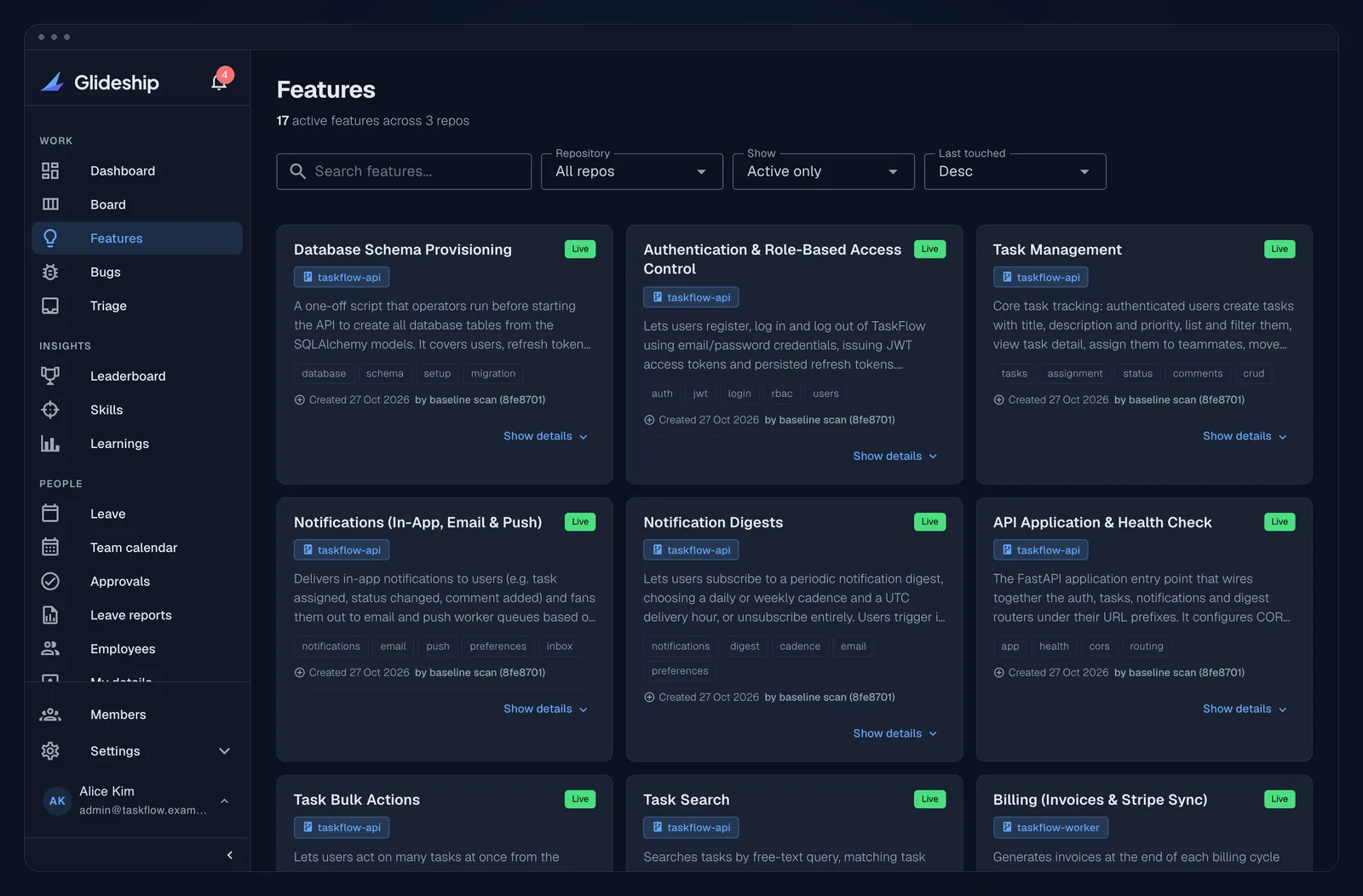The height and width of the screenshot is (896, 1363).
Task: Click the Approvals checkmark icon
Action: pos(50,581)
